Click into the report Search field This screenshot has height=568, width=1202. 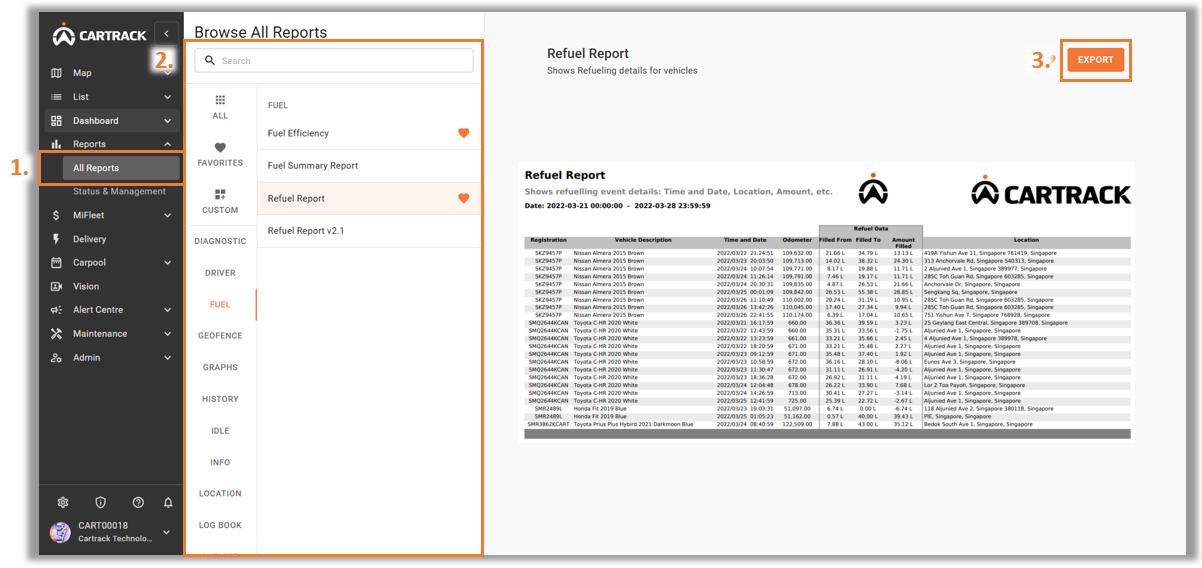(x=334, y=60)
